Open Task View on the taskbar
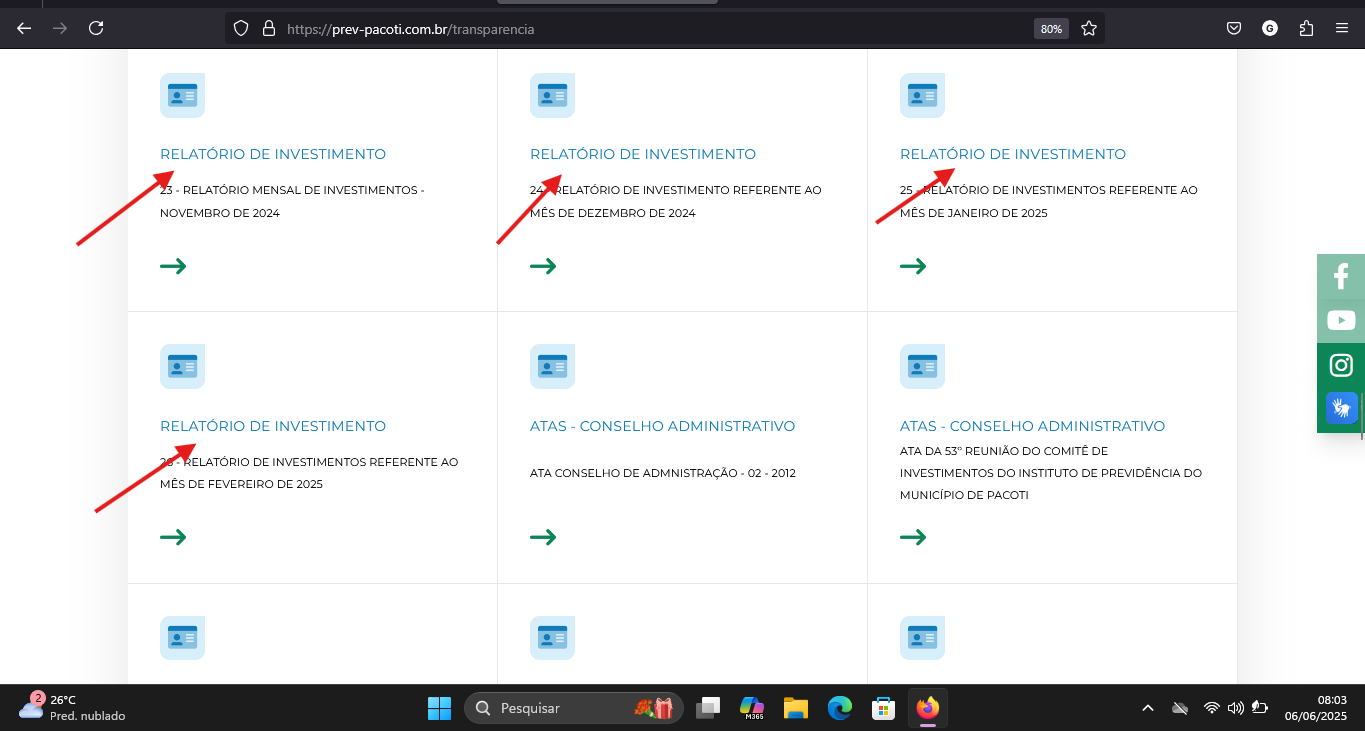Screen dimensions: 1365x731 pos(708,708)
